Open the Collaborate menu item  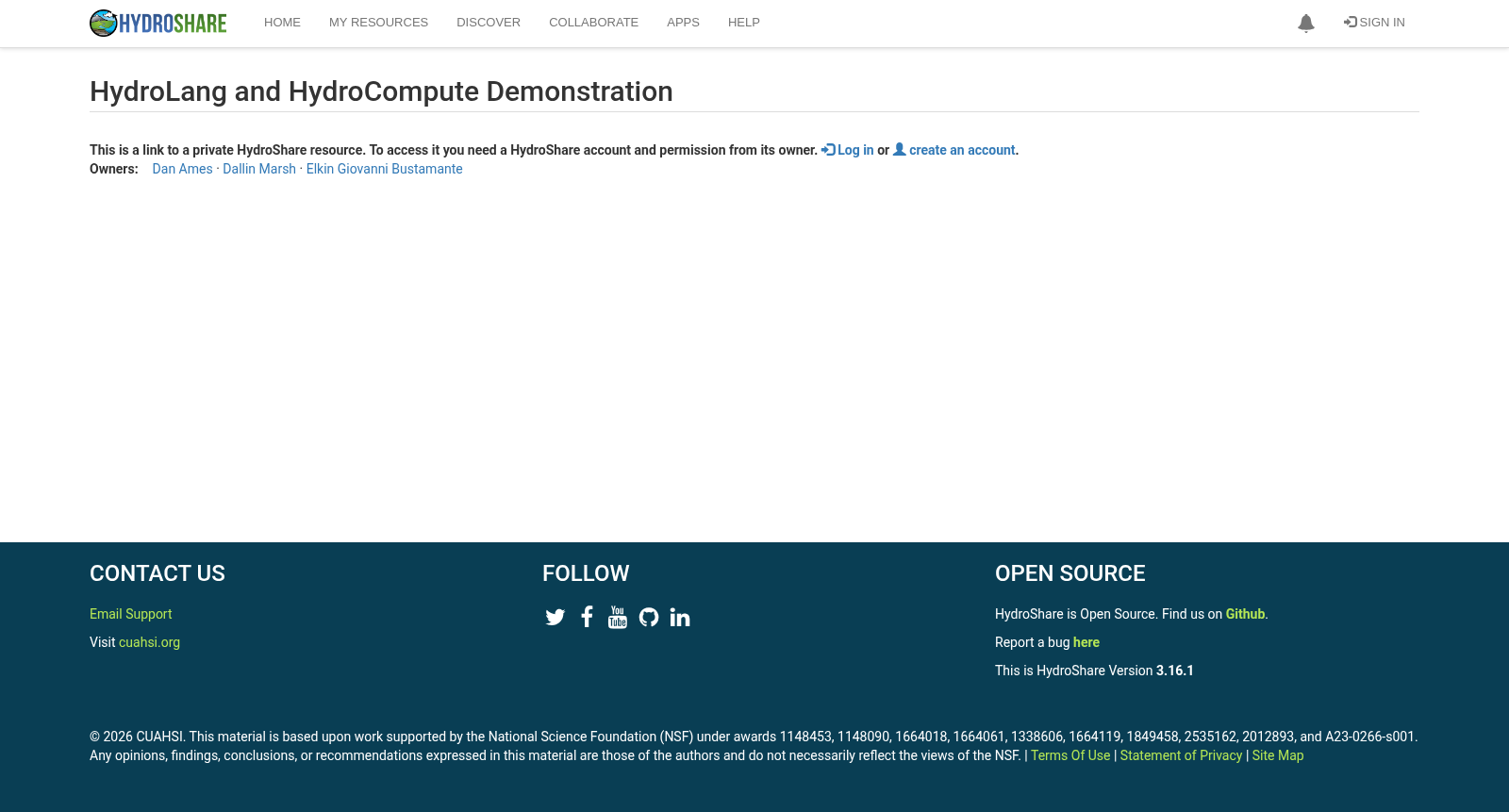click(x=593, y=23)
